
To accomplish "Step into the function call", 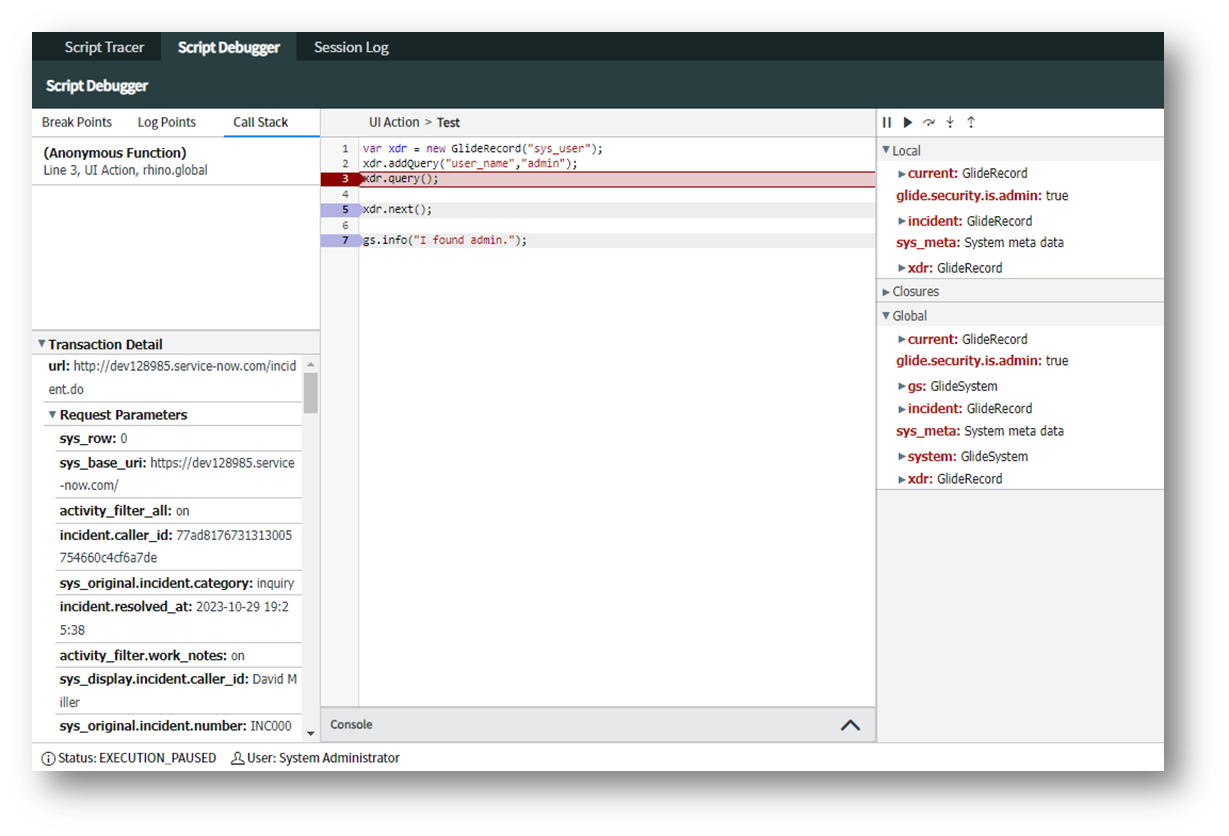I will point(949,122).
